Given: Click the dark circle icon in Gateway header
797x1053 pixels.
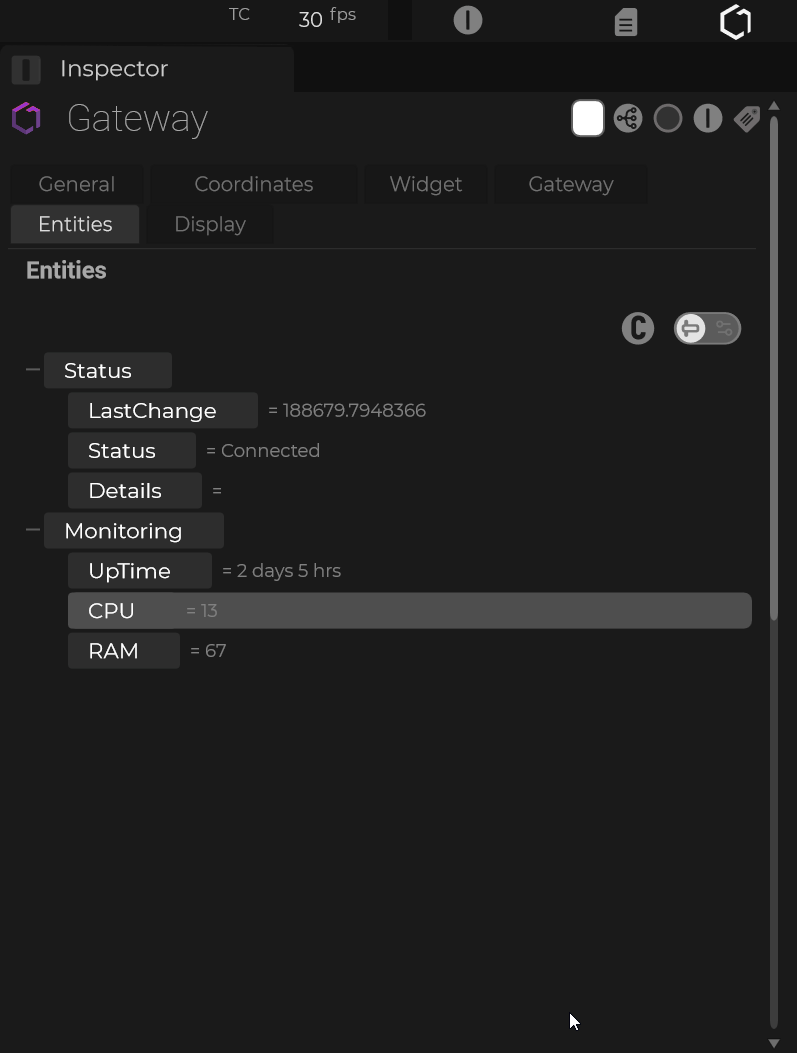Looking at the screenshot, I should click(668, 119).
